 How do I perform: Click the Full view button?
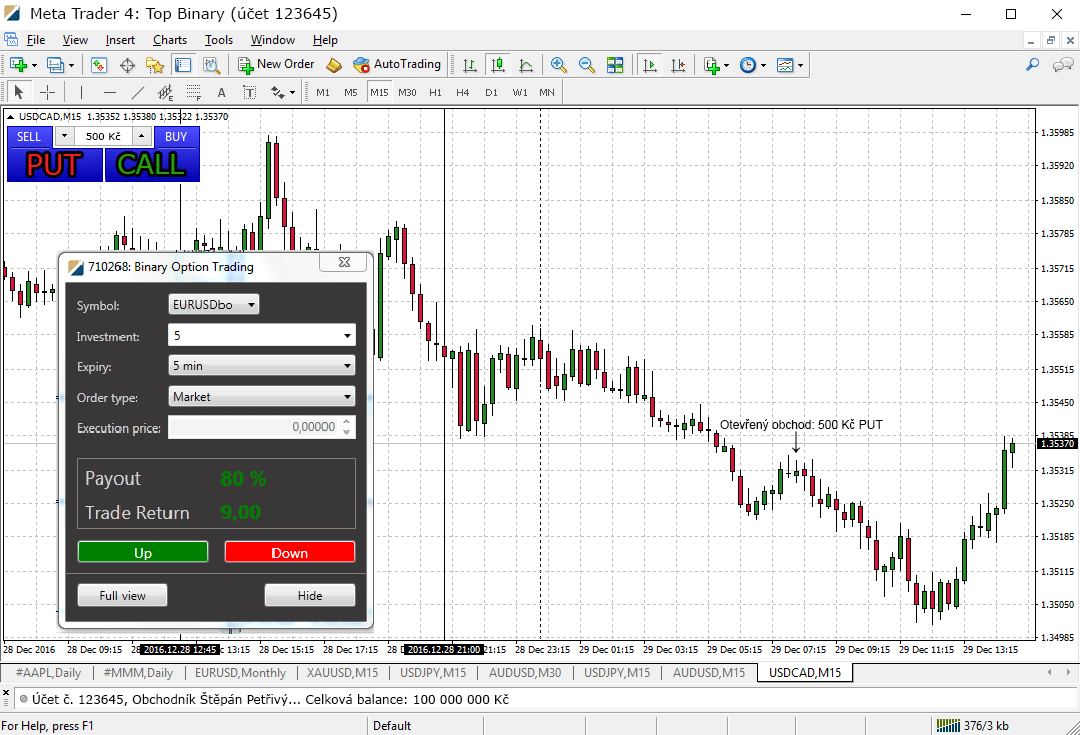click(123, 595)
